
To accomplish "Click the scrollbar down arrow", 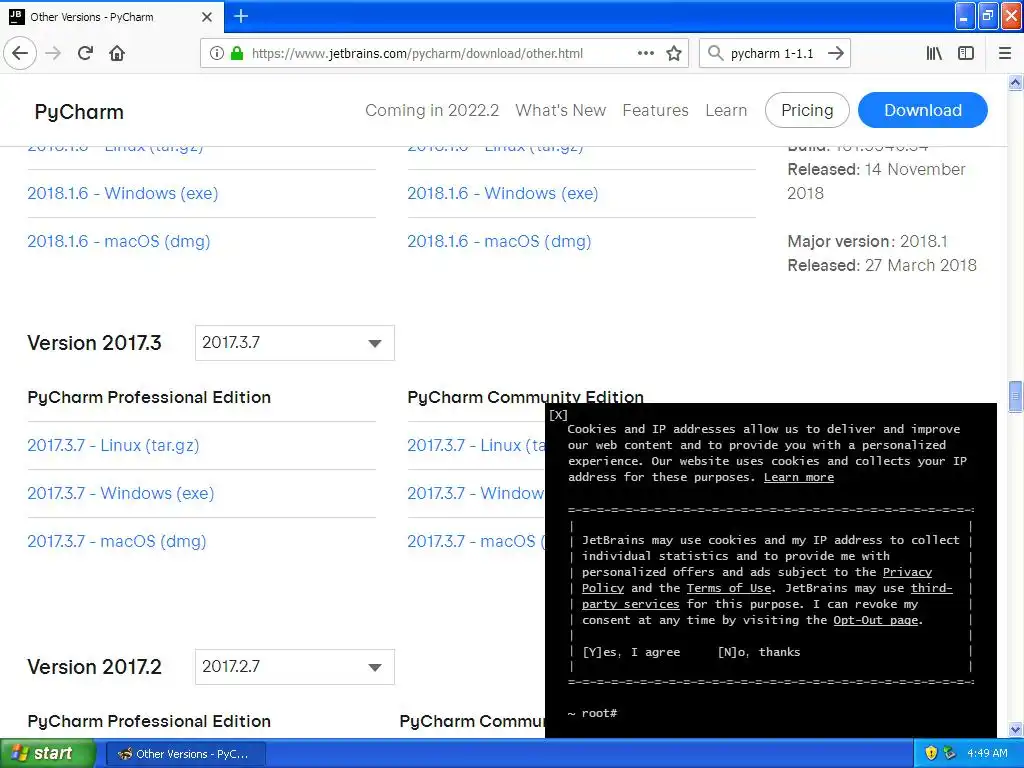I will 1015,730.
